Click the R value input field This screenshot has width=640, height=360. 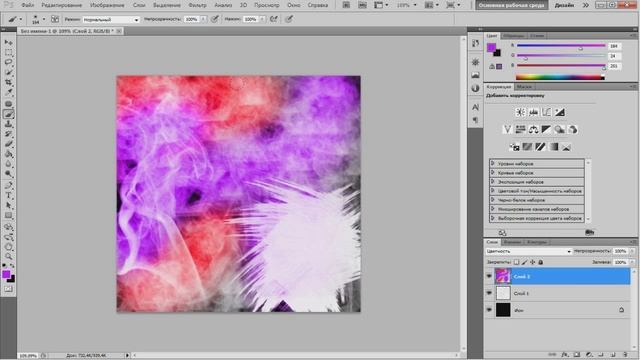pyautogui.click(x=614, y=46)
